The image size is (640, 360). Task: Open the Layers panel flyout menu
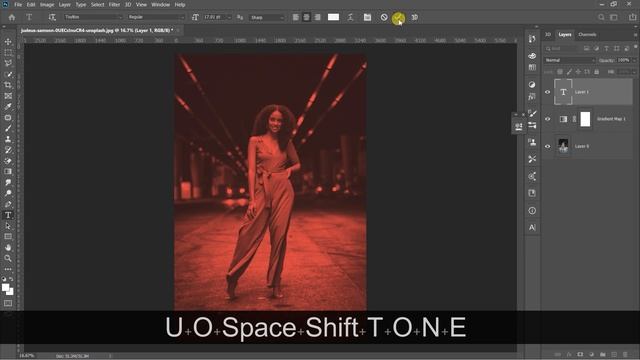[x=635, y=35]
